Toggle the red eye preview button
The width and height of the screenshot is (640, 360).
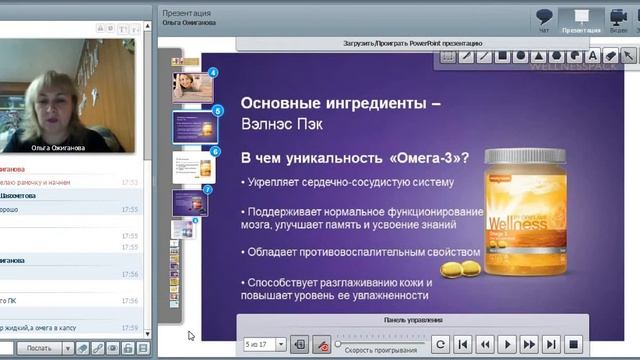coord(322,345)
